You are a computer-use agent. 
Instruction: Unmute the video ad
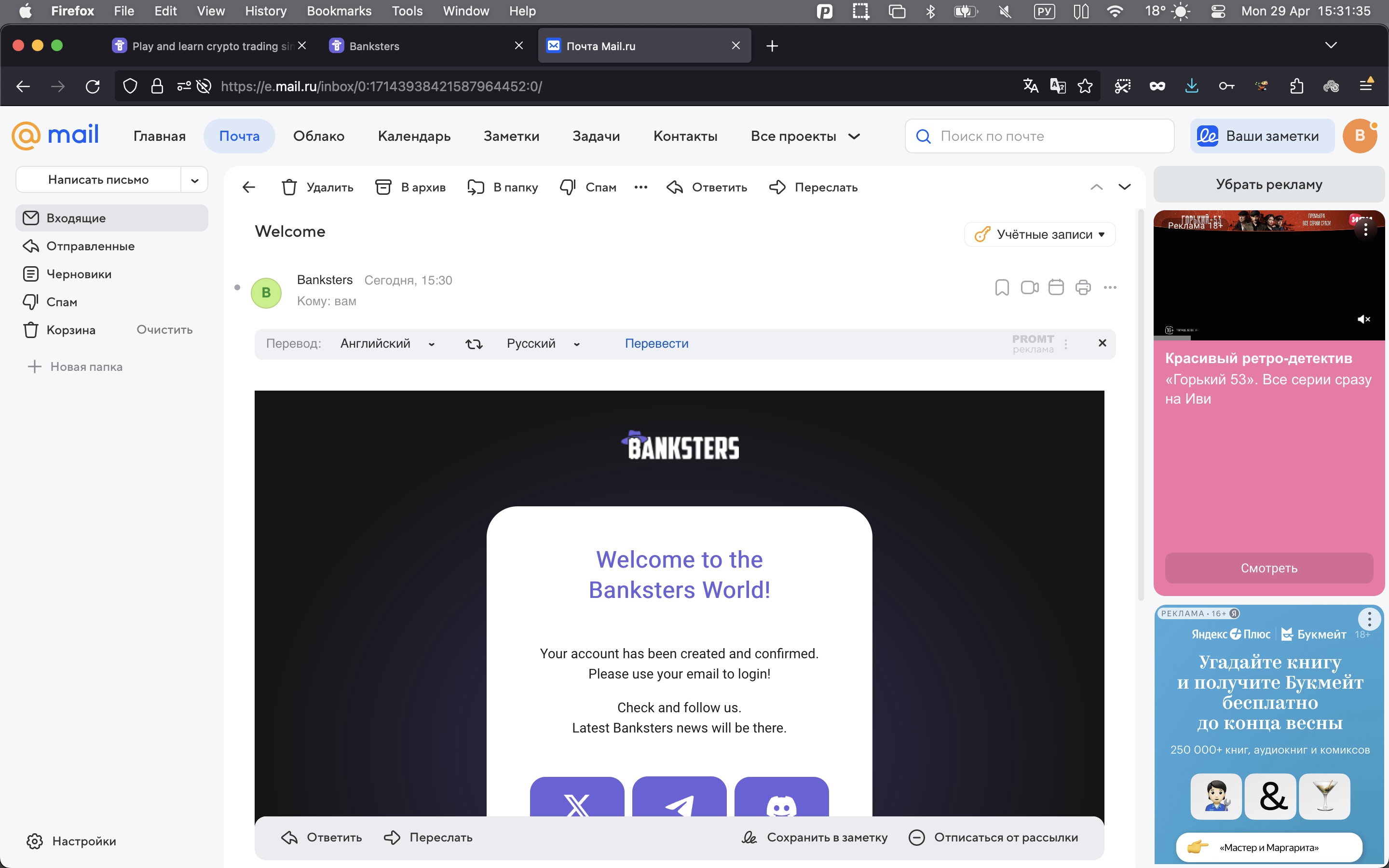(1364, 319)
